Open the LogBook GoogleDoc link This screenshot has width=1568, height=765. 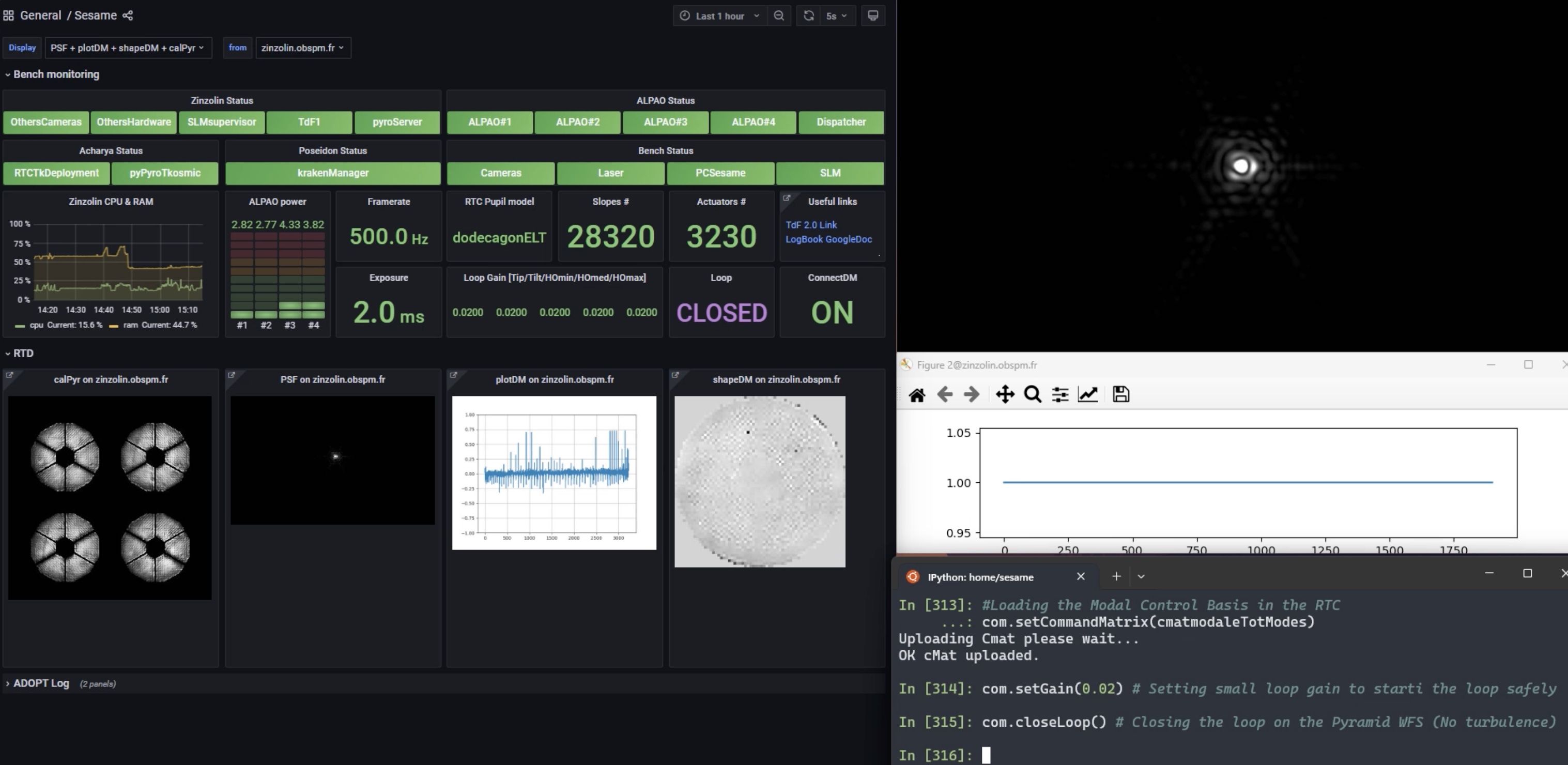click(828, 239)
